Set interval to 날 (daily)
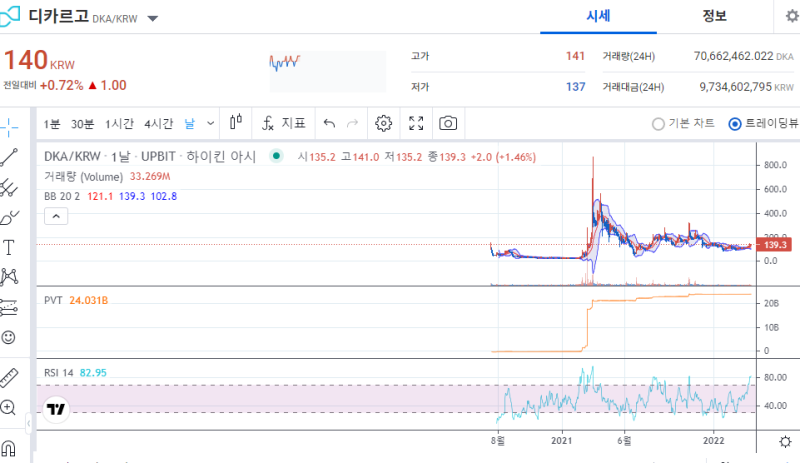 (190, 124)
